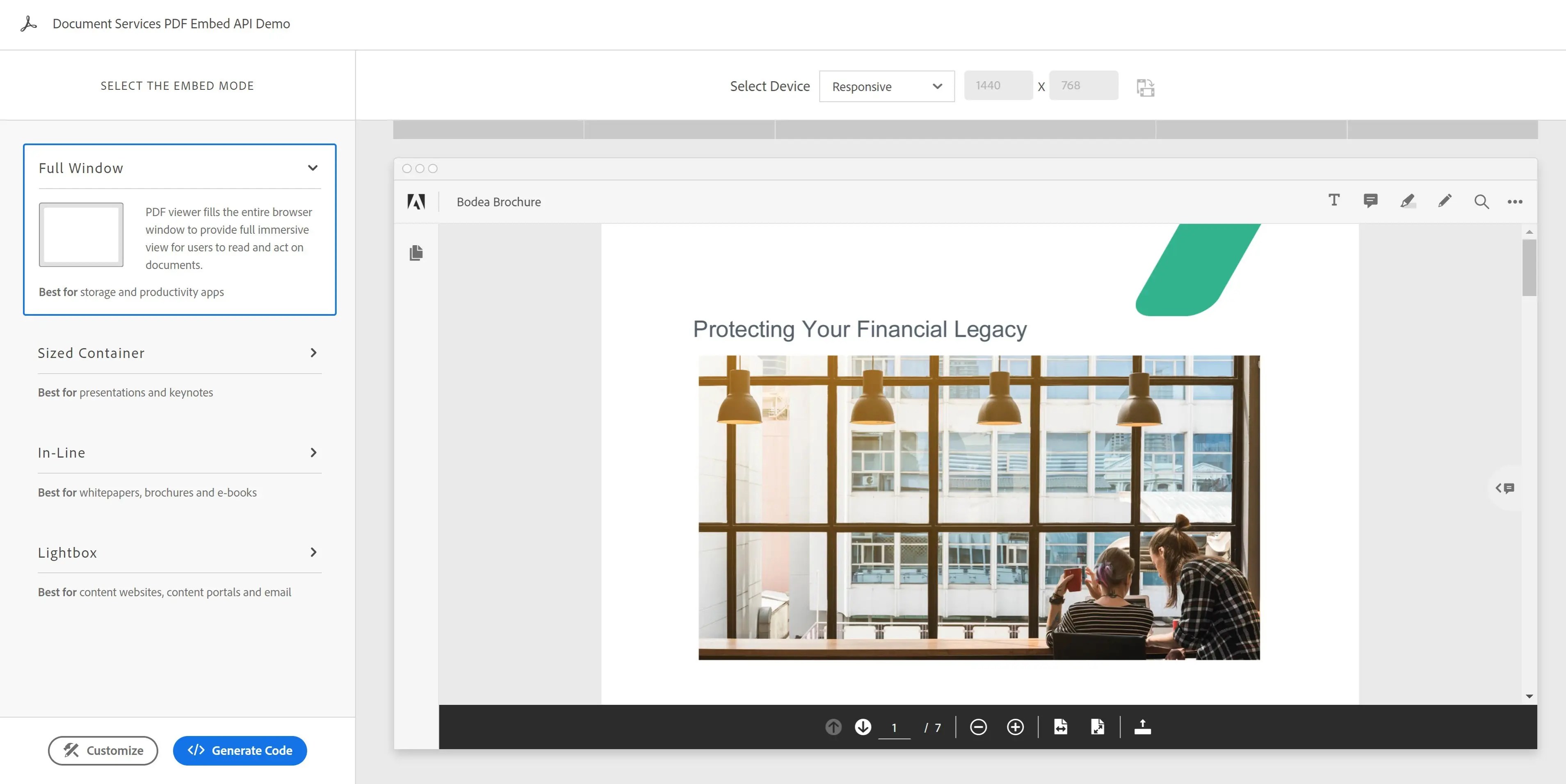Viewport: 1566px width, 784px height.
Task: Select the Add Text tool
Action: [x=1334, y=201]
